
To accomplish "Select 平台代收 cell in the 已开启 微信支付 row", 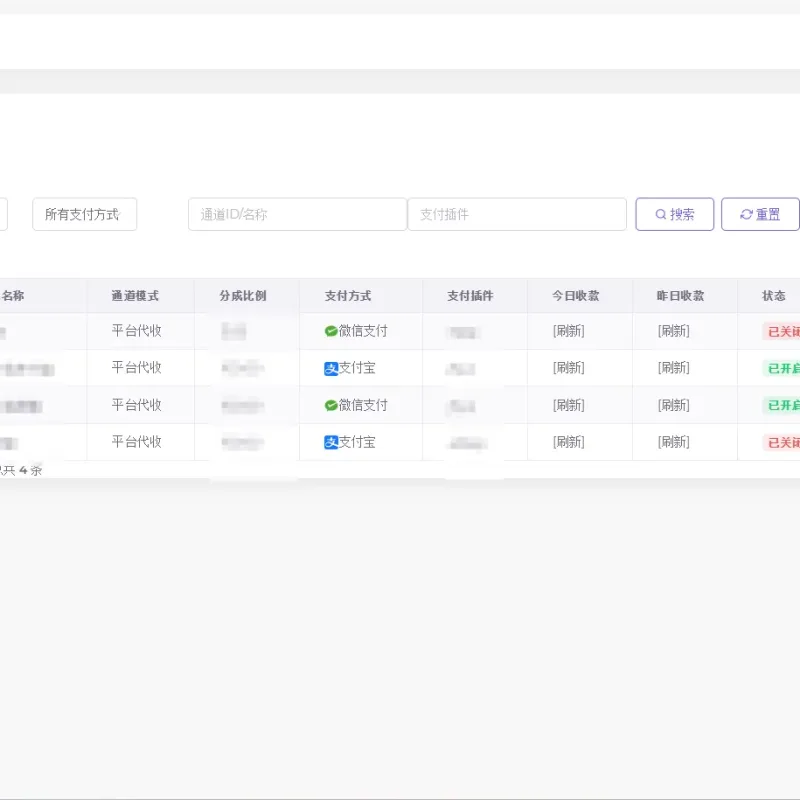I will pos(137,405).
